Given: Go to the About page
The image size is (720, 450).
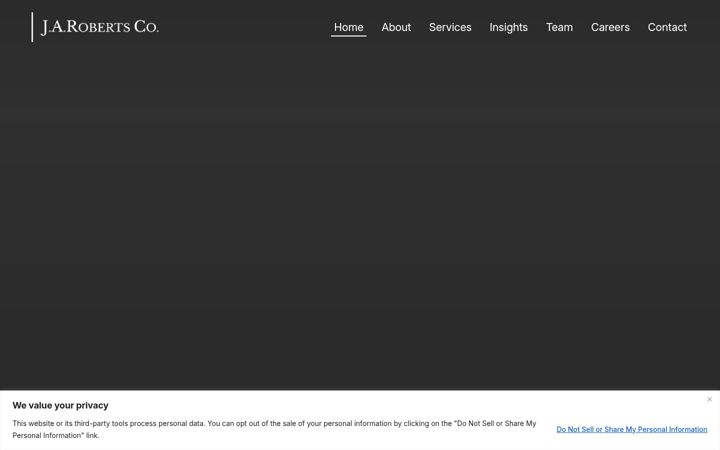Looking at the screenshot, I should point(396,28).
